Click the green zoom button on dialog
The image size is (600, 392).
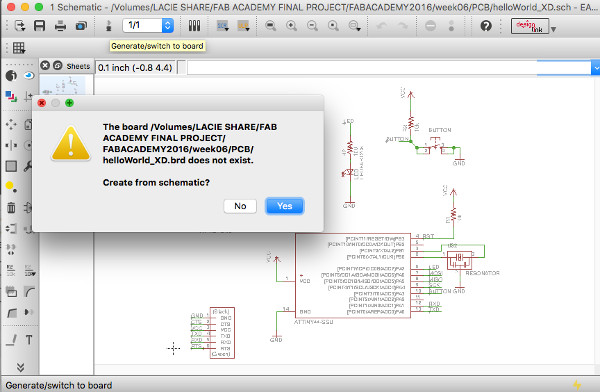pos(69,103)
